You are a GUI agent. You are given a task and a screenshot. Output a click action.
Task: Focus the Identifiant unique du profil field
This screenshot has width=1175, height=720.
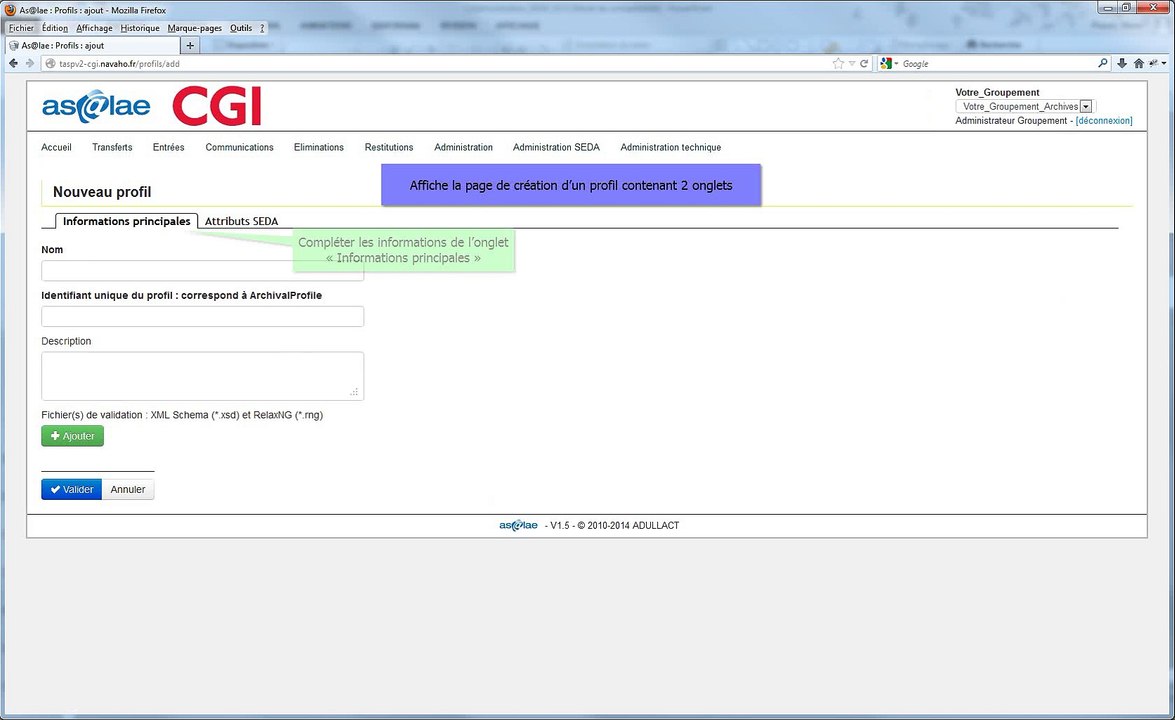[202, 316]
